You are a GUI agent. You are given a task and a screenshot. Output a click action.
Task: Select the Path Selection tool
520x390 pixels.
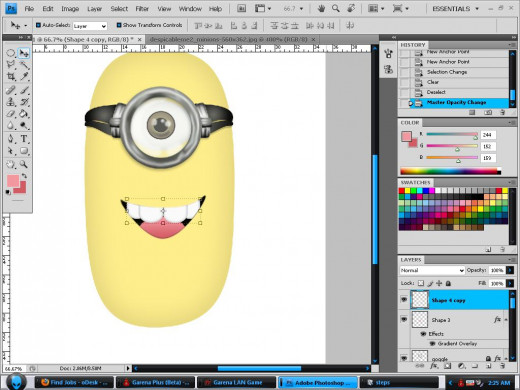(11, 151)
